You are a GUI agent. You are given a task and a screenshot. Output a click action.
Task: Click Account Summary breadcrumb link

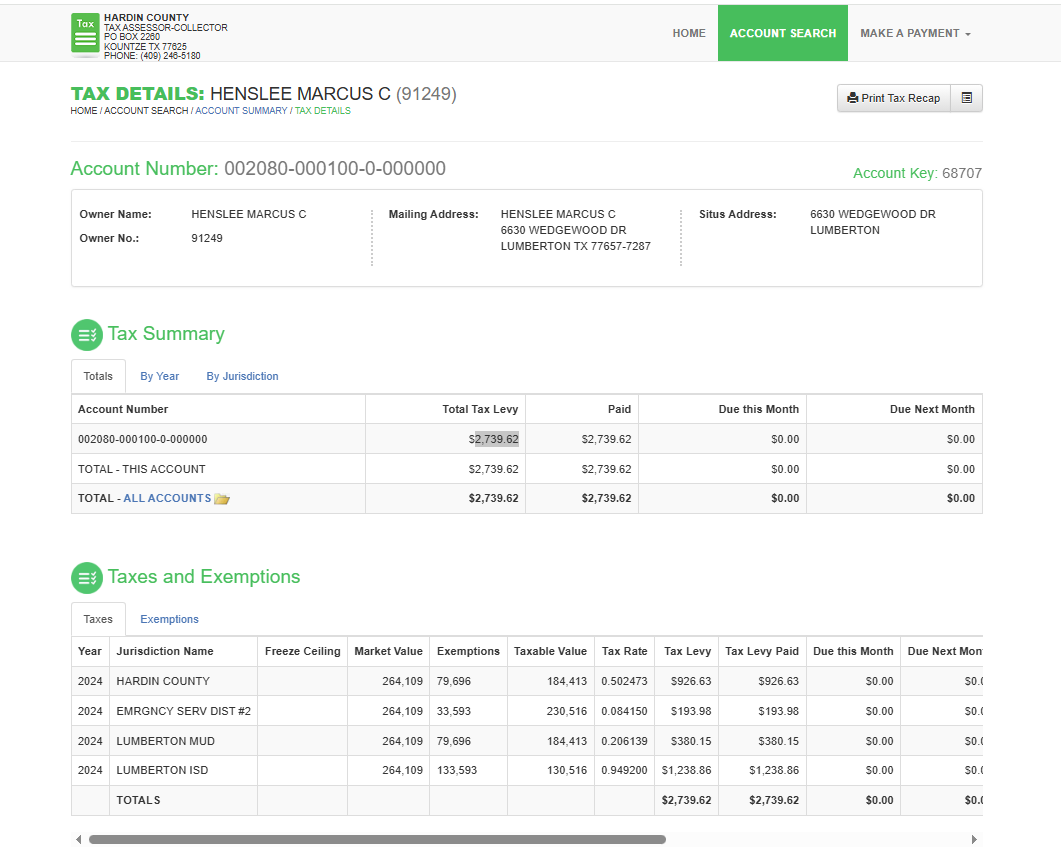(241, 111)
